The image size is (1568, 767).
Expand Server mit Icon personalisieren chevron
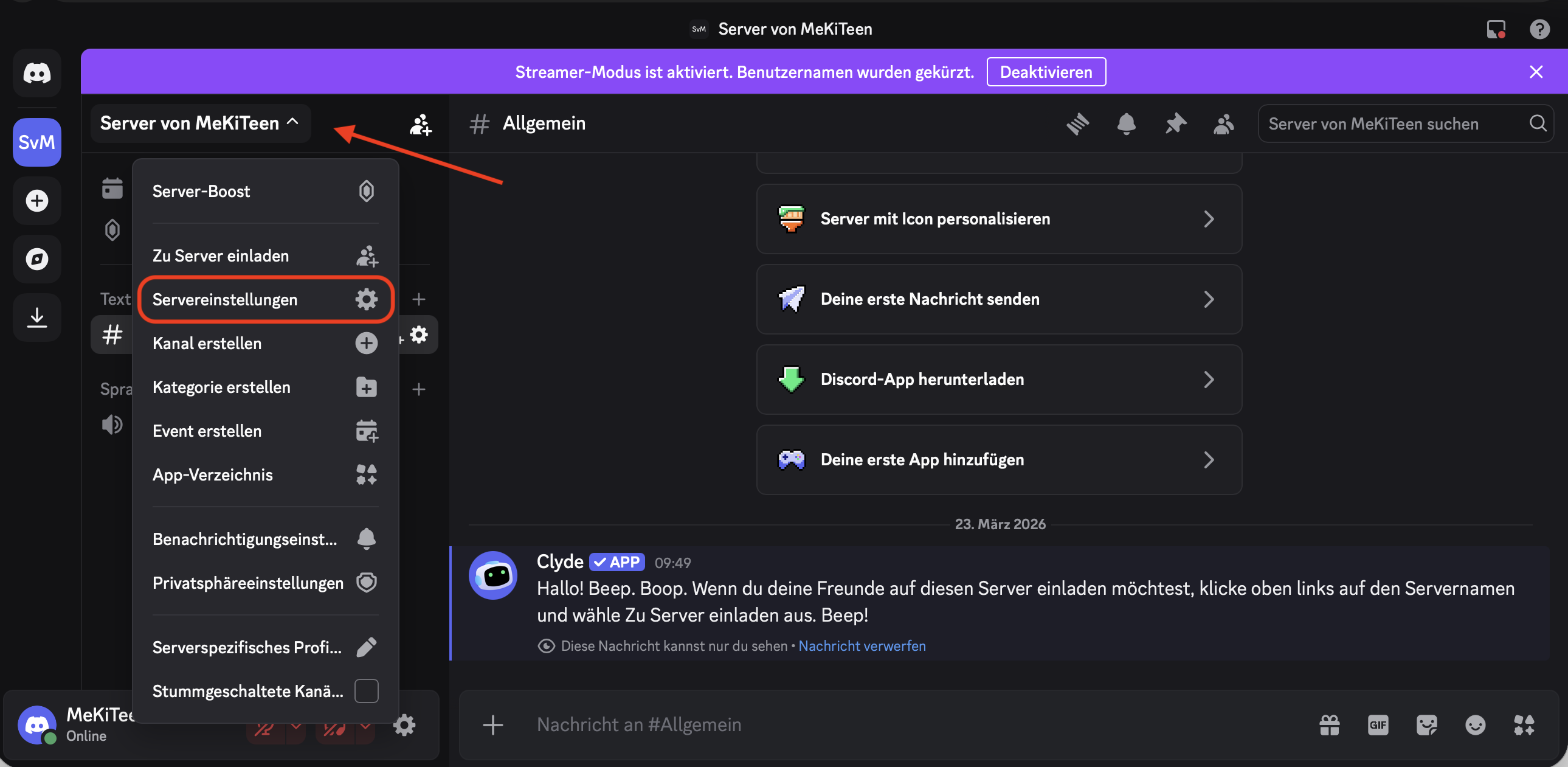(1208, 219)
